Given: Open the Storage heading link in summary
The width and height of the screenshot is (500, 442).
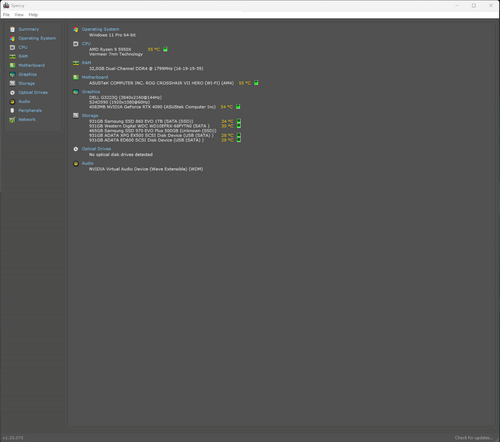Looking at the screenshot, I should [90, 115].
